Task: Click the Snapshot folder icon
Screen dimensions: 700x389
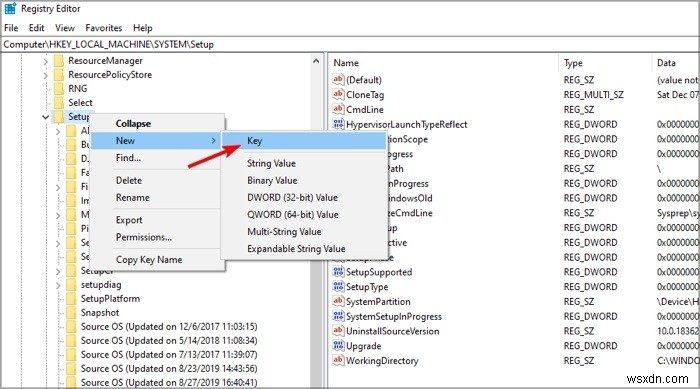Action: click(71, 313)
